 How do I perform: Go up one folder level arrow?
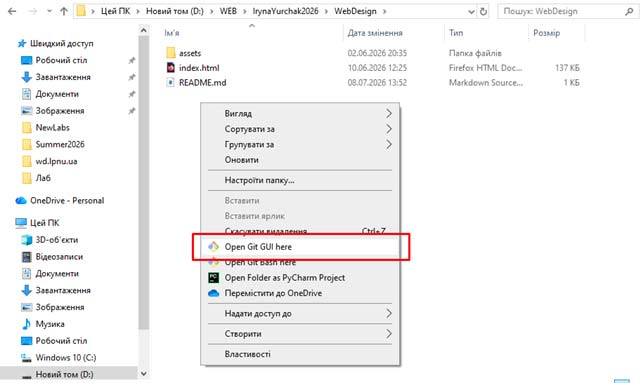pos(64,11)
